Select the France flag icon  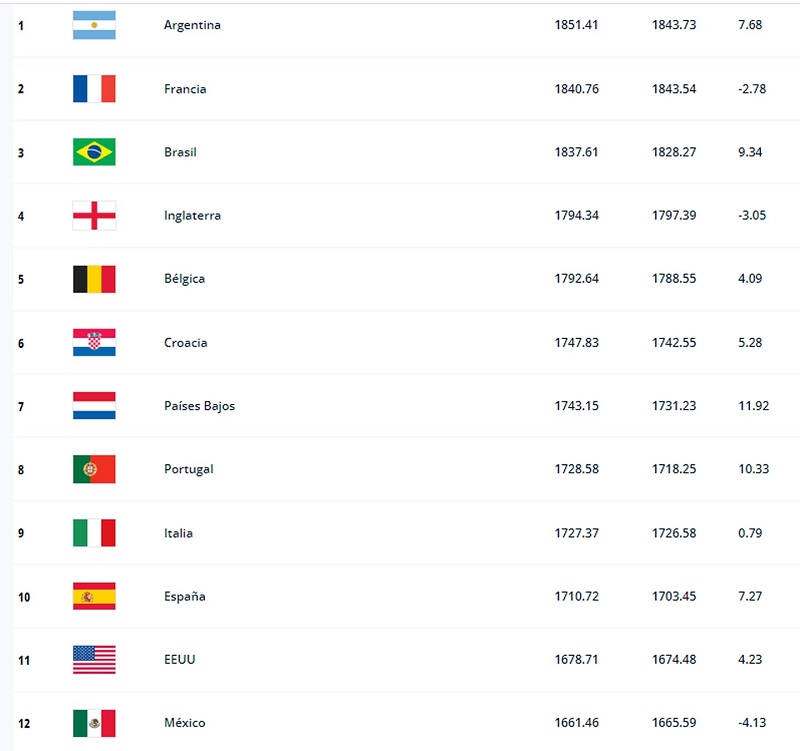pos(94,89)
